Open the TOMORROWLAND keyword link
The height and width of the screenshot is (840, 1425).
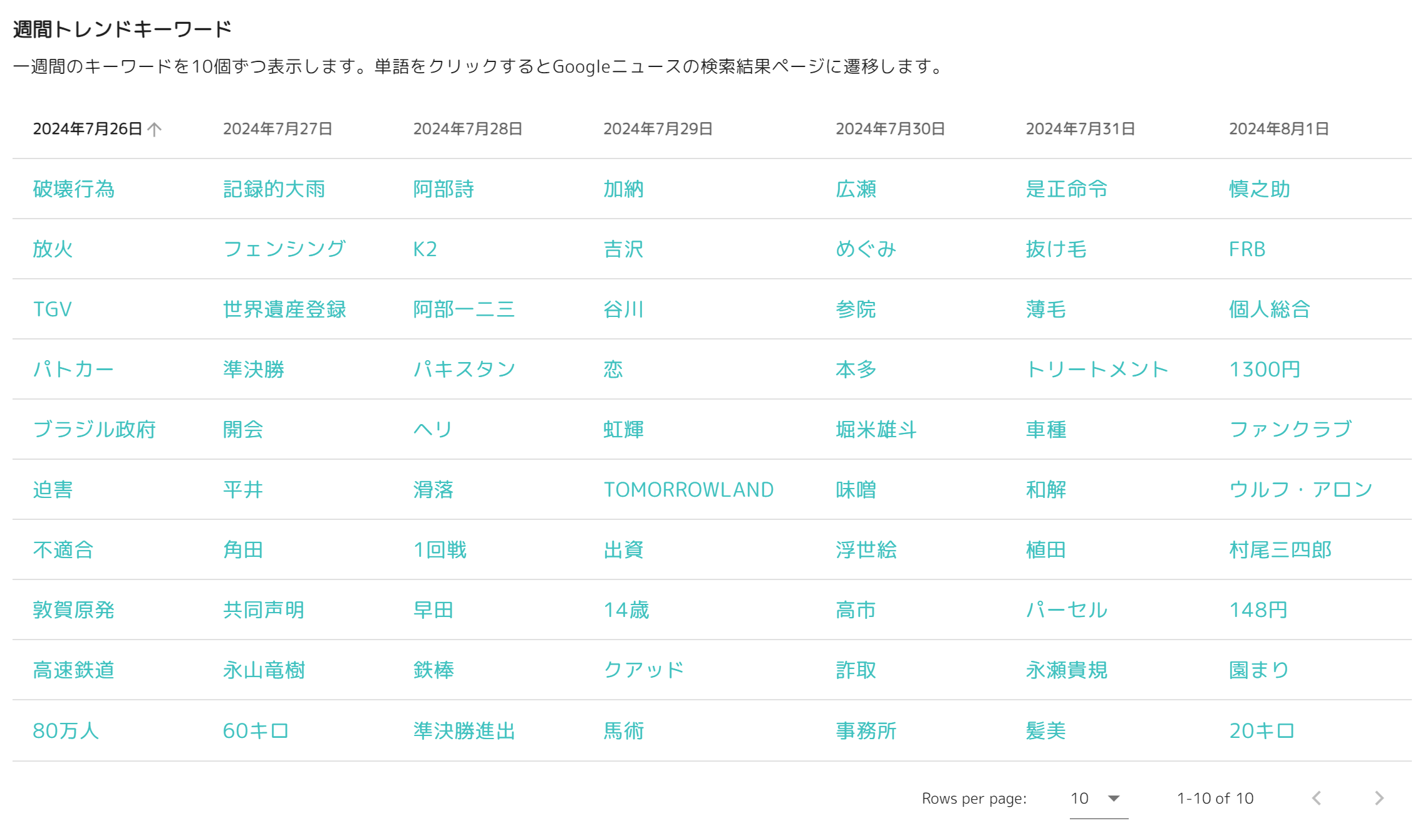[688, 490]
